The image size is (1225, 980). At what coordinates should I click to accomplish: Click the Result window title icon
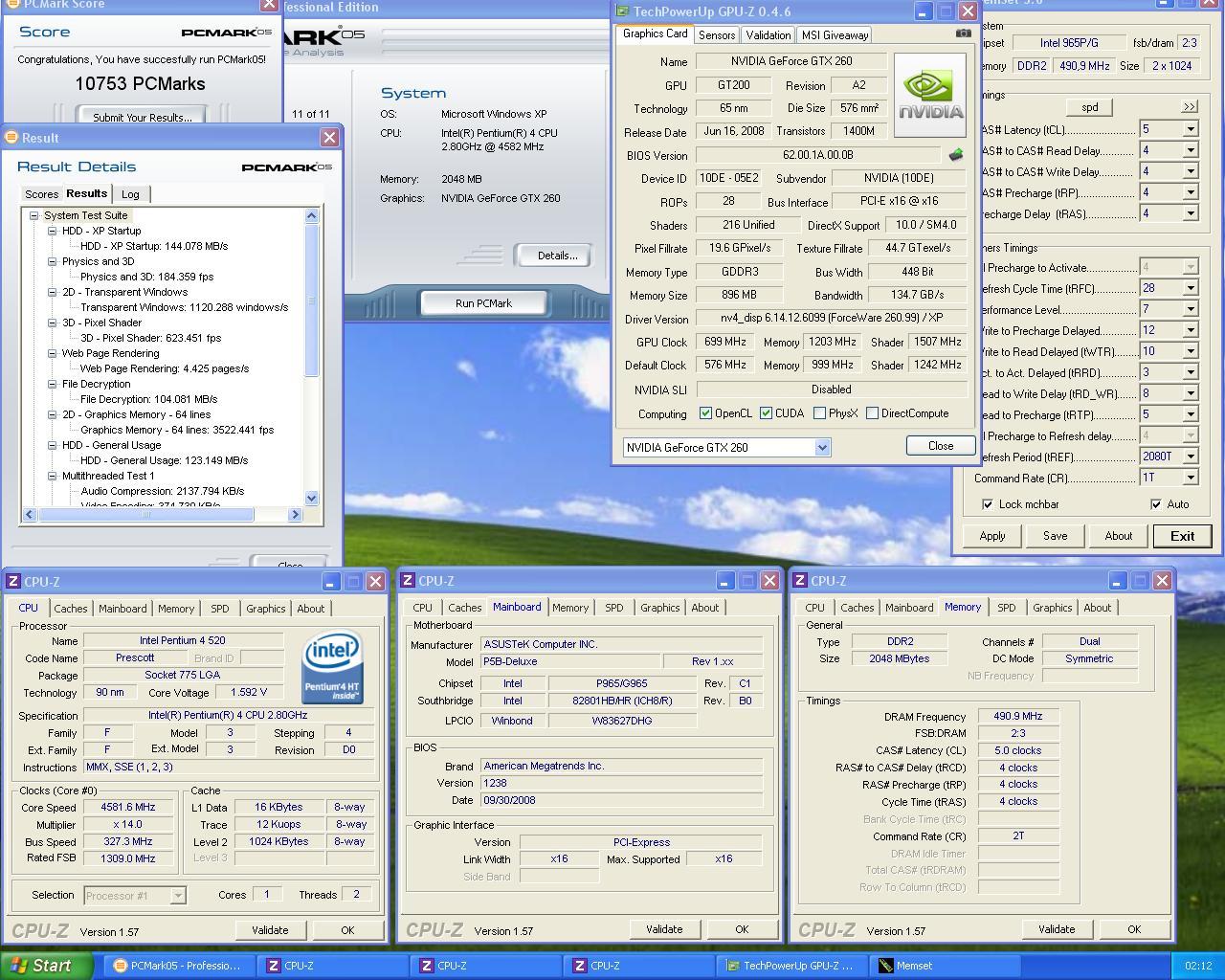tap(11, 137)
